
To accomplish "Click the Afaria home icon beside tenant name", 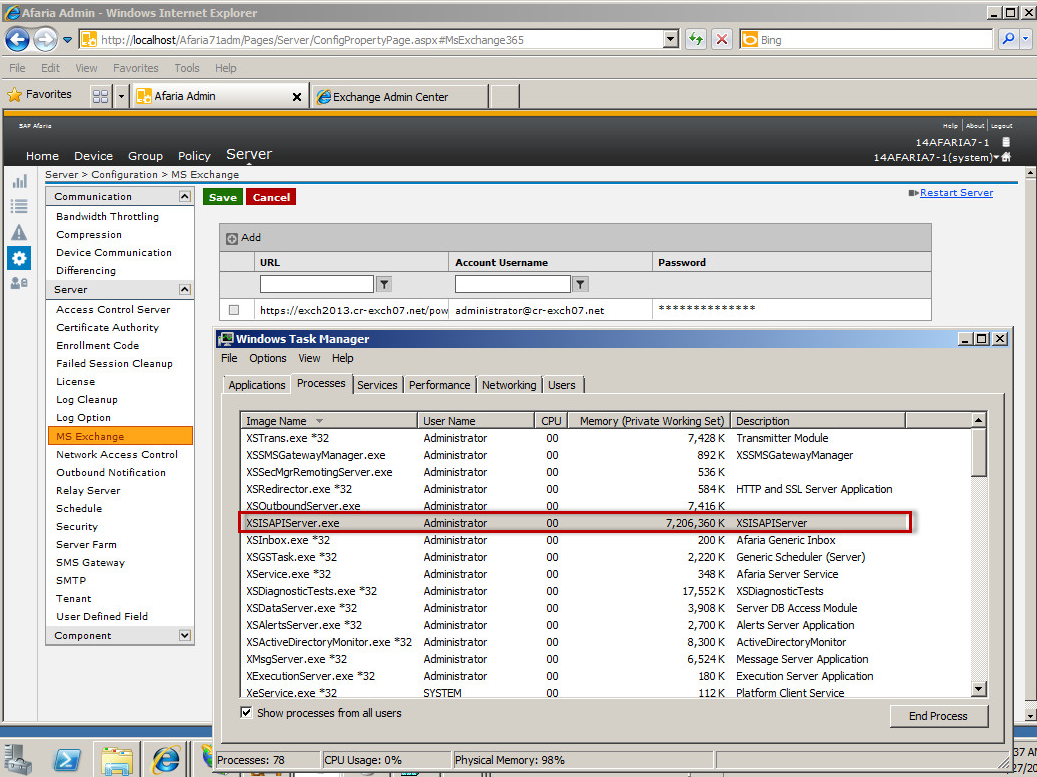I will (1007, 157).
